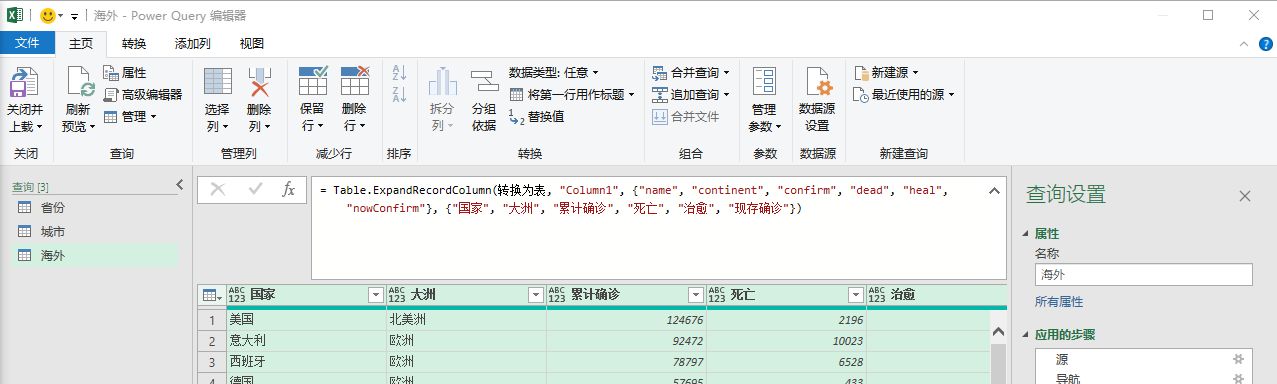Image resolution: width=1277 pixels, height=384 pixels.
Task: Click Combine Files (合并文件)
Action: point(686,116)
